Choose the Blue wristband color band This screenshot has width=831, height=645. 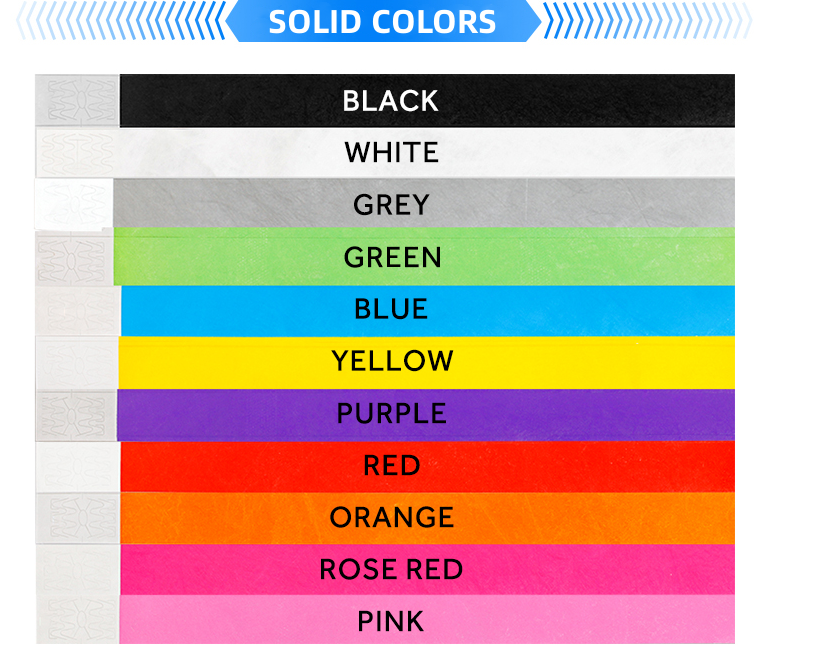coord(427,309)
